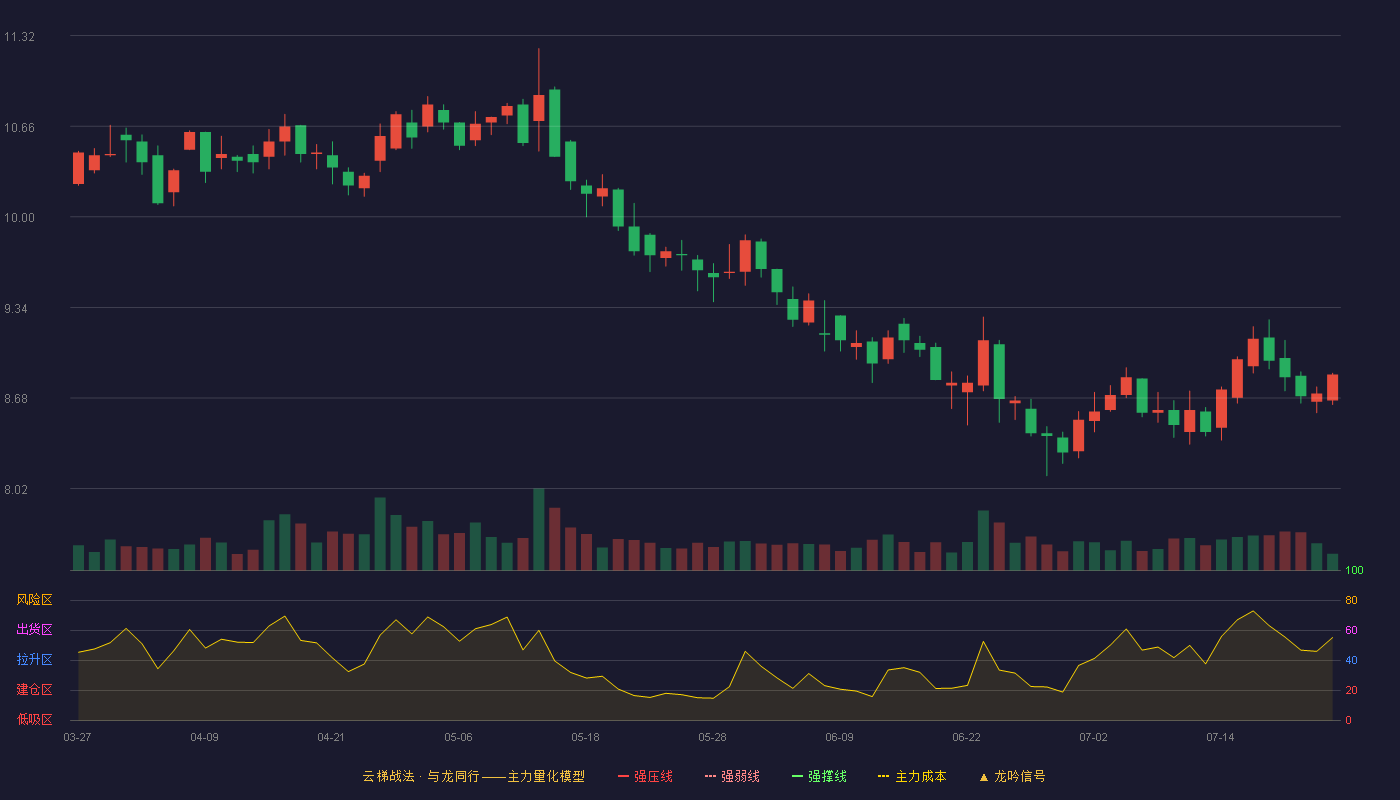Toggle the 主力成本 legend series
1400x800 pixels.
[912, 776]
